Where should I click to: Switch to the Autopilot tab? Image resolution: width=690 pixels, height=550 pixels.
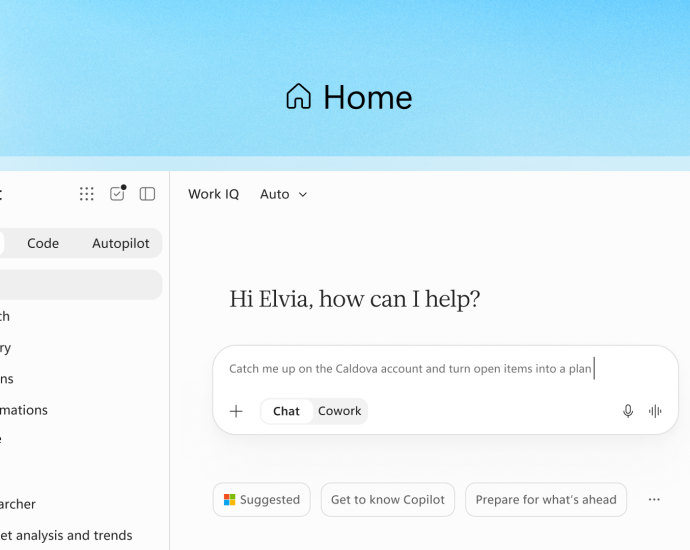pyautogui.click(x=121, y=243)
